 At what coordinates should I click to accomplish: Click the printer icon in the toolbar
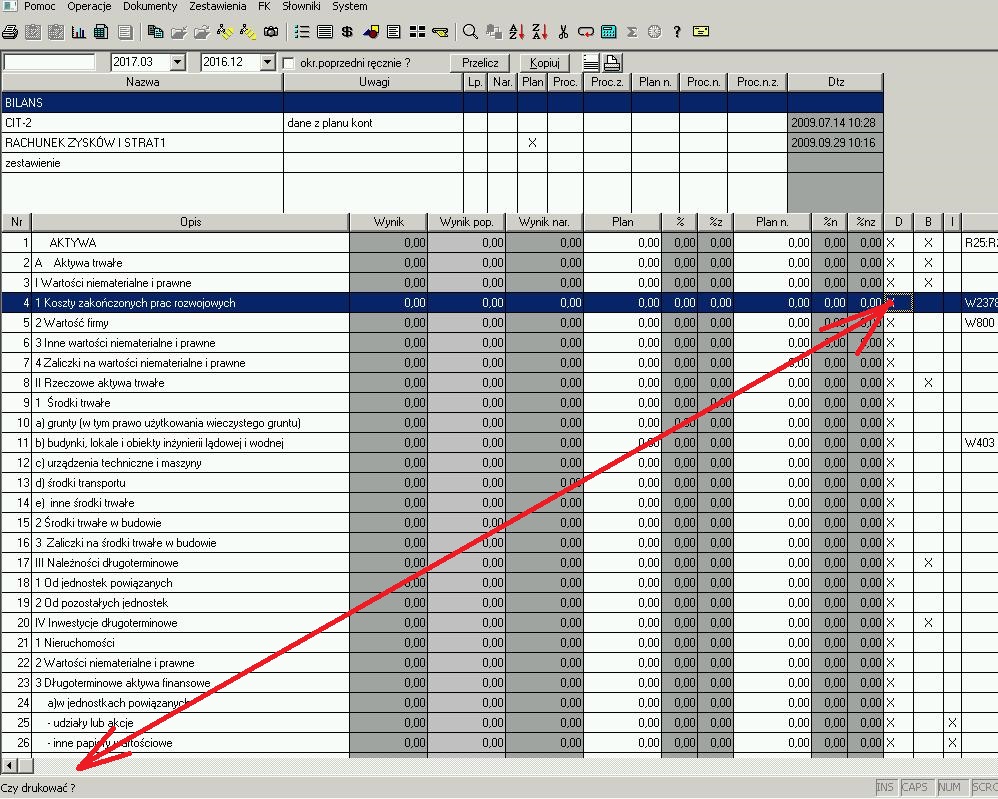pos(10,32)
